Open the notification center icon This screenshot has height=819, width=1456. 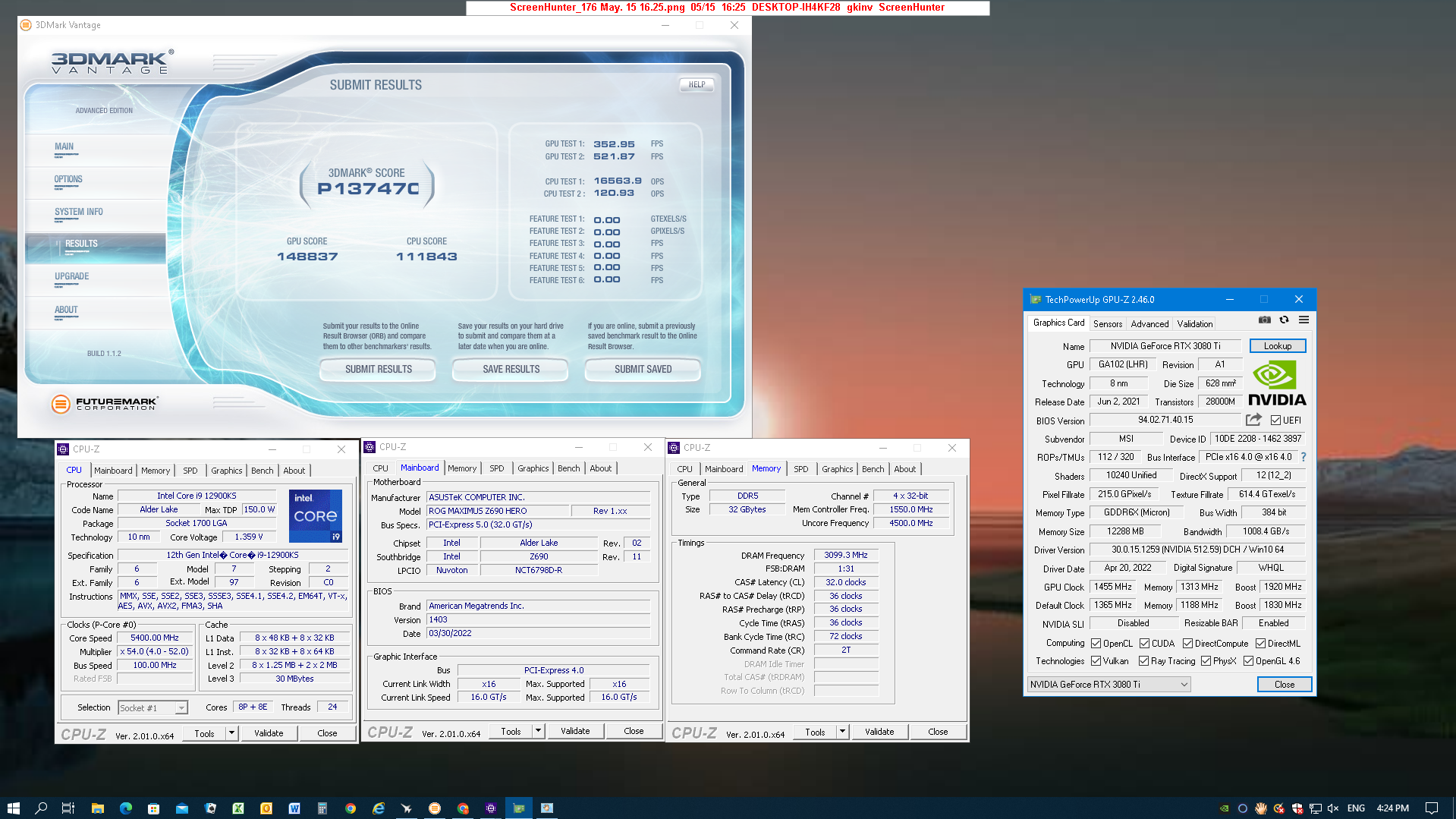click(x=1432, y=808)
